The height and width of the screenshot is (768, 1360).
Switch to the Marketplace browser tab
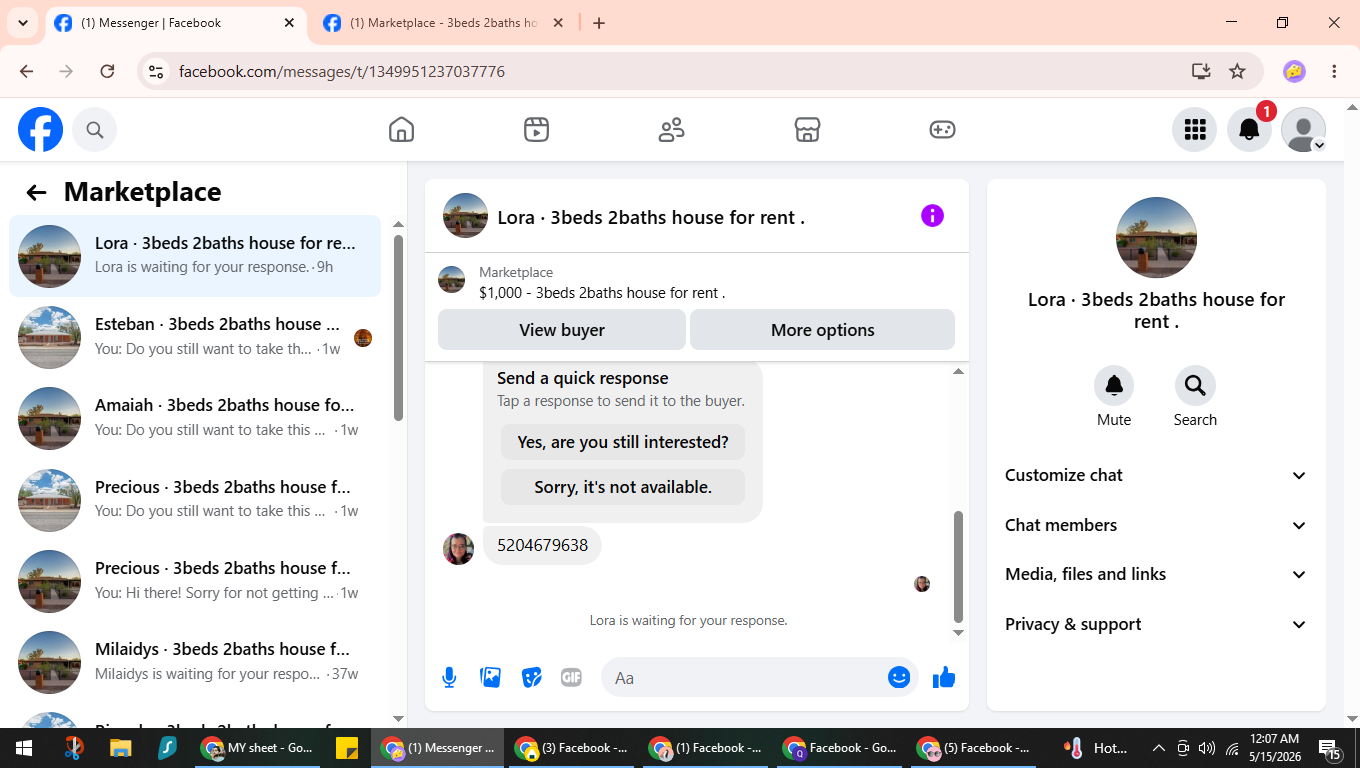(x=445, y=23)
